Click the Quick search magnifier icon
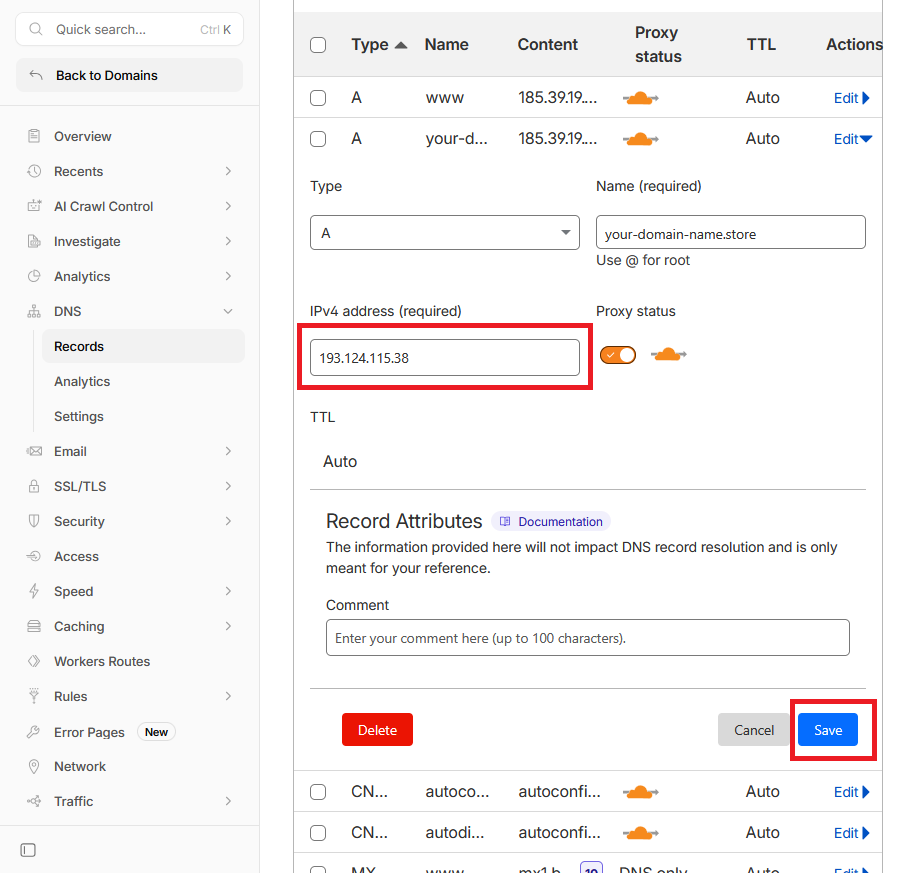 point(36,29)
